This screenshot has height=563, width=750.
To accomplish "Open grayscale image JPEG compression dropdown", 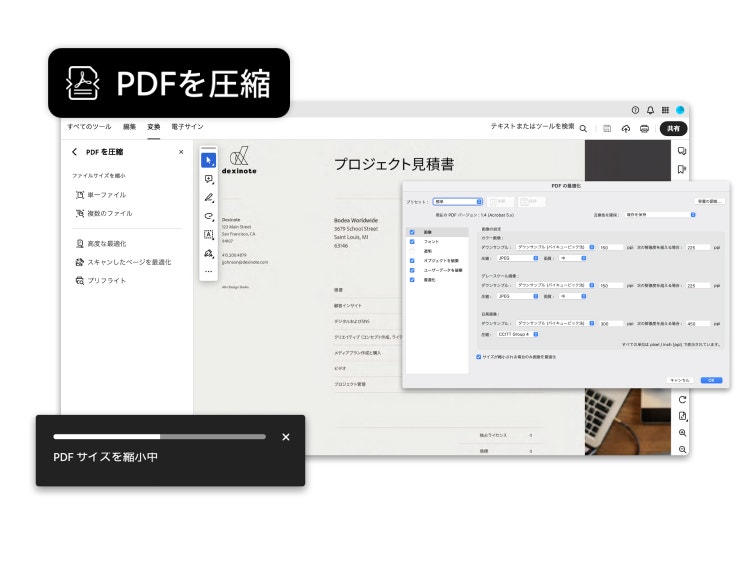I will pyautogui.click(x=518, y=297).
